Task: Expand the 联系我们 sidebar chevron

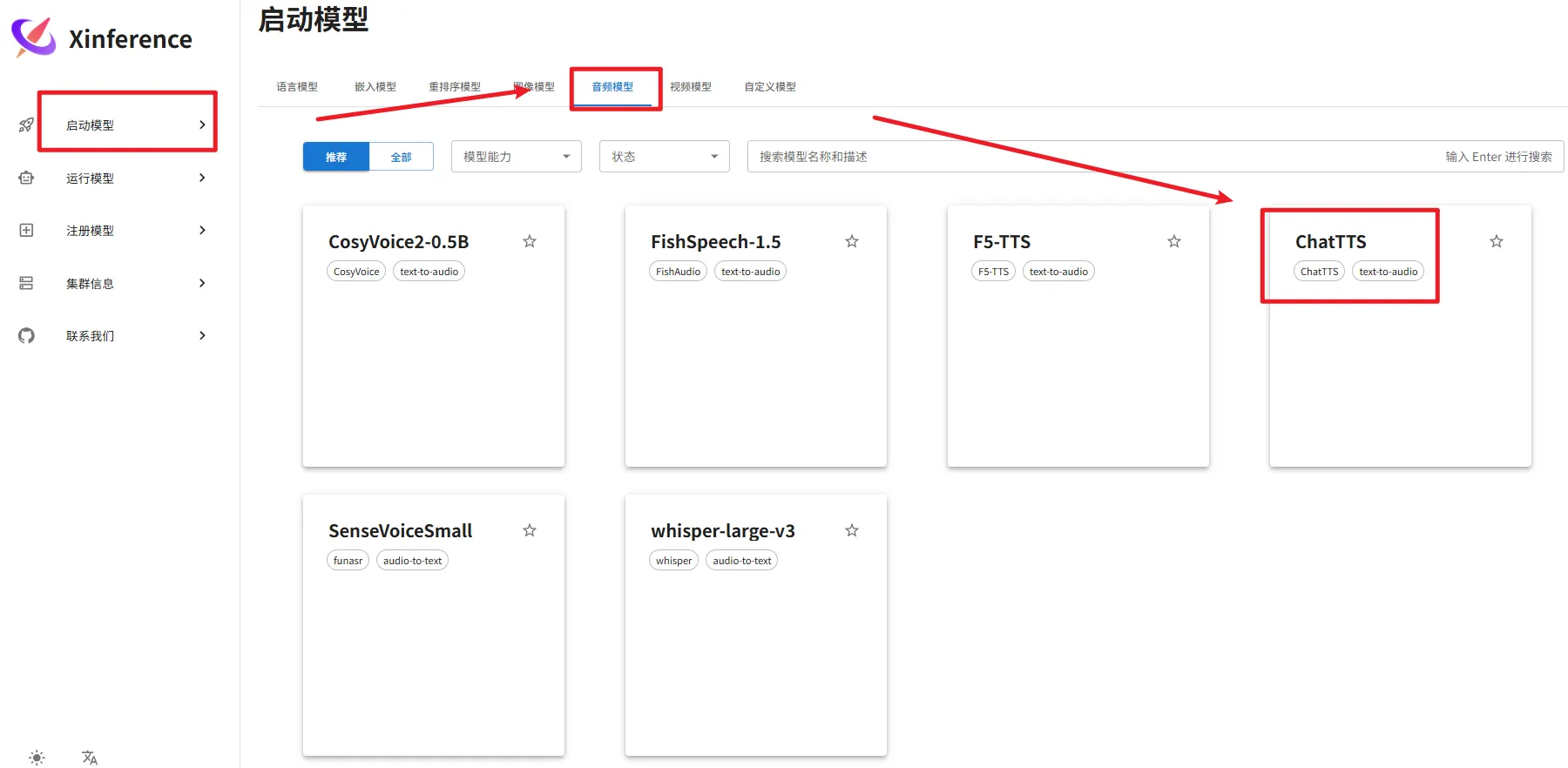Action: tap(202, 335)
